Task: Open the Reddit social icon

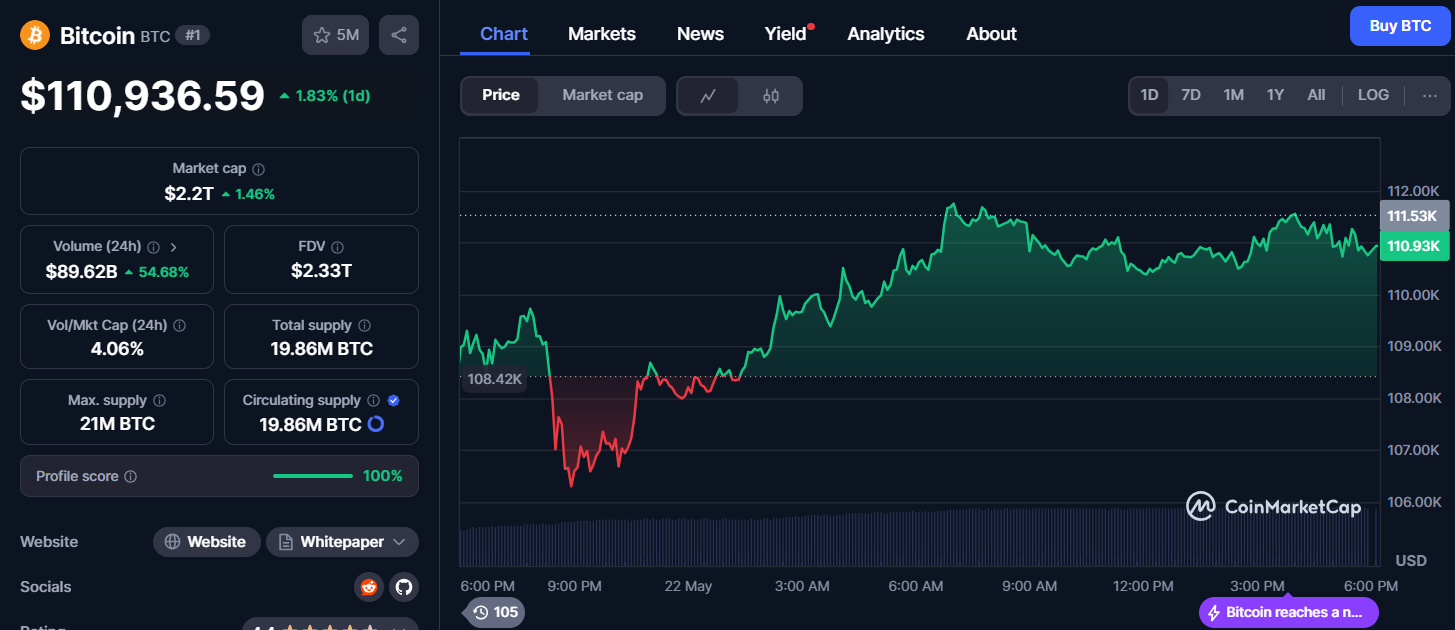Action: pyautogui.click(x=369, y=587)
